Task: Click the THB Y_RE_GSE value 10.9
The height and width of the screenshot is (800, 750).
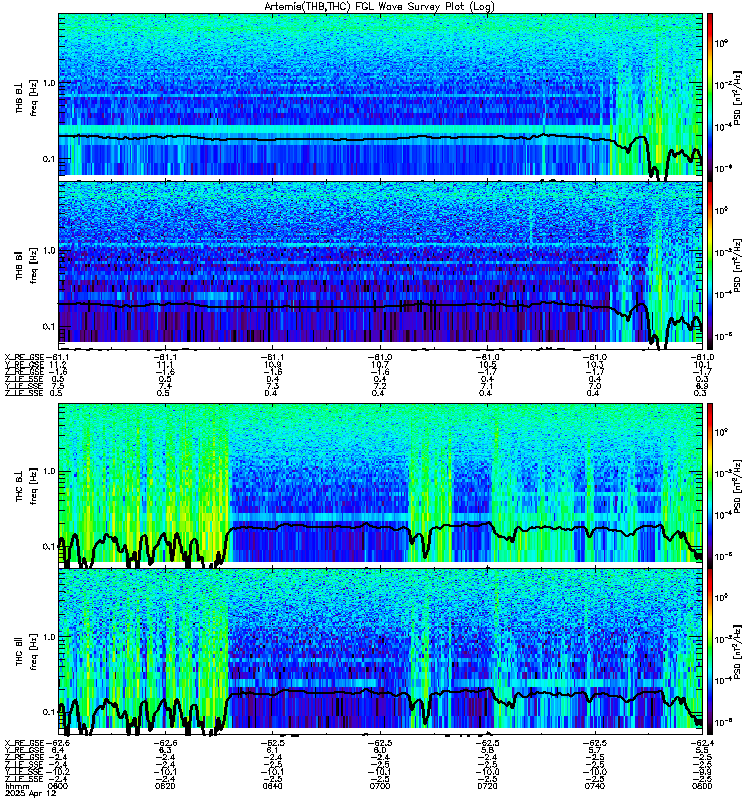Action: click(x=272, y=365)
